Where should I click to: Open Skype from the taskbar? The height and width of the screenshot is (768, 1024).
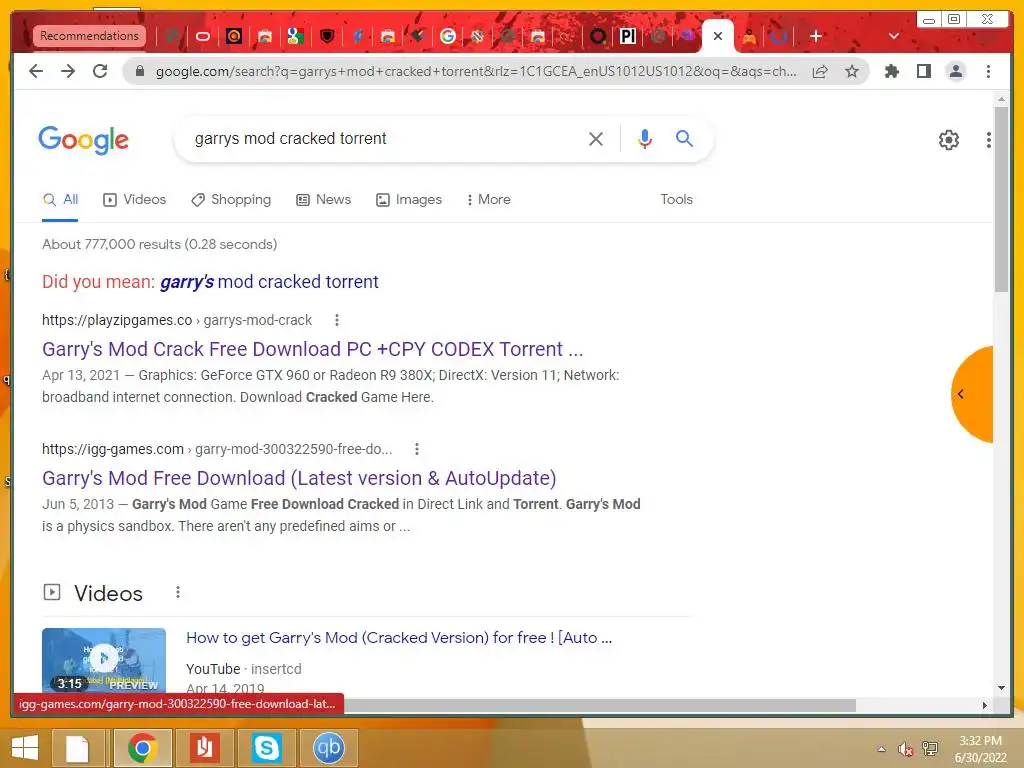[x=266, y=748]
